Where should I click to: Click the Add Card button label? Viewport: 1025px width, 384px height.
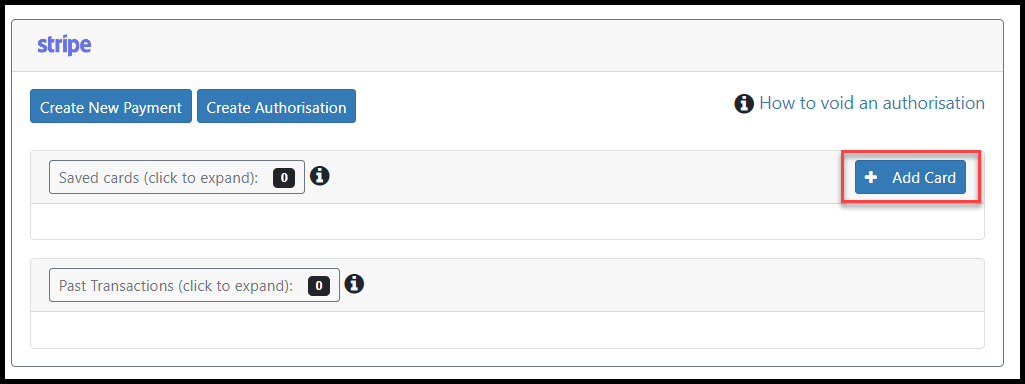pyautogui.click(x=924, y=177)
